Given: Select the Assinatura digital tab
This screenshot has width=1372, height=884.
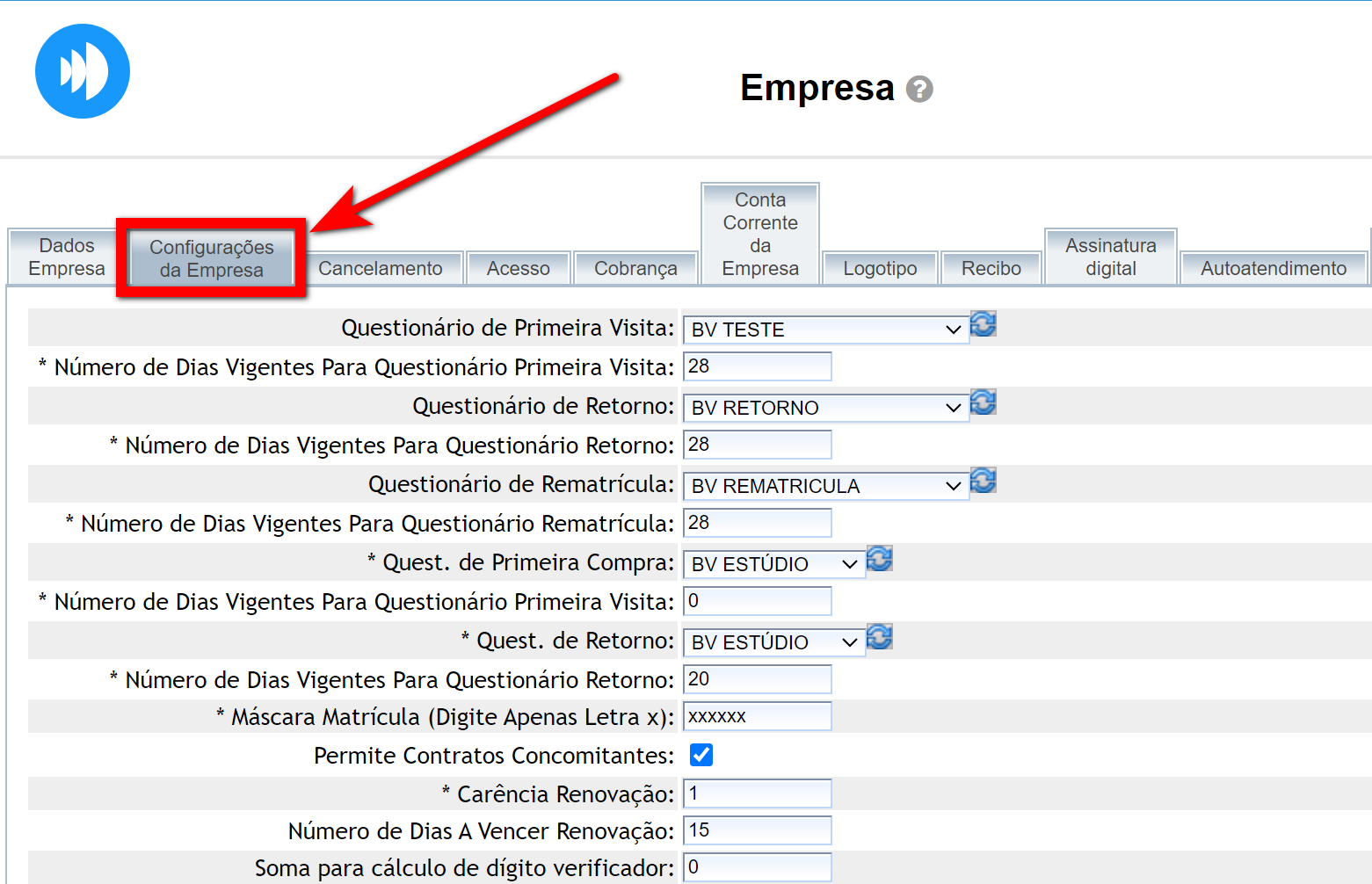Looking at the screenshot, I should pyautogui.click(x=1110, y=257).
